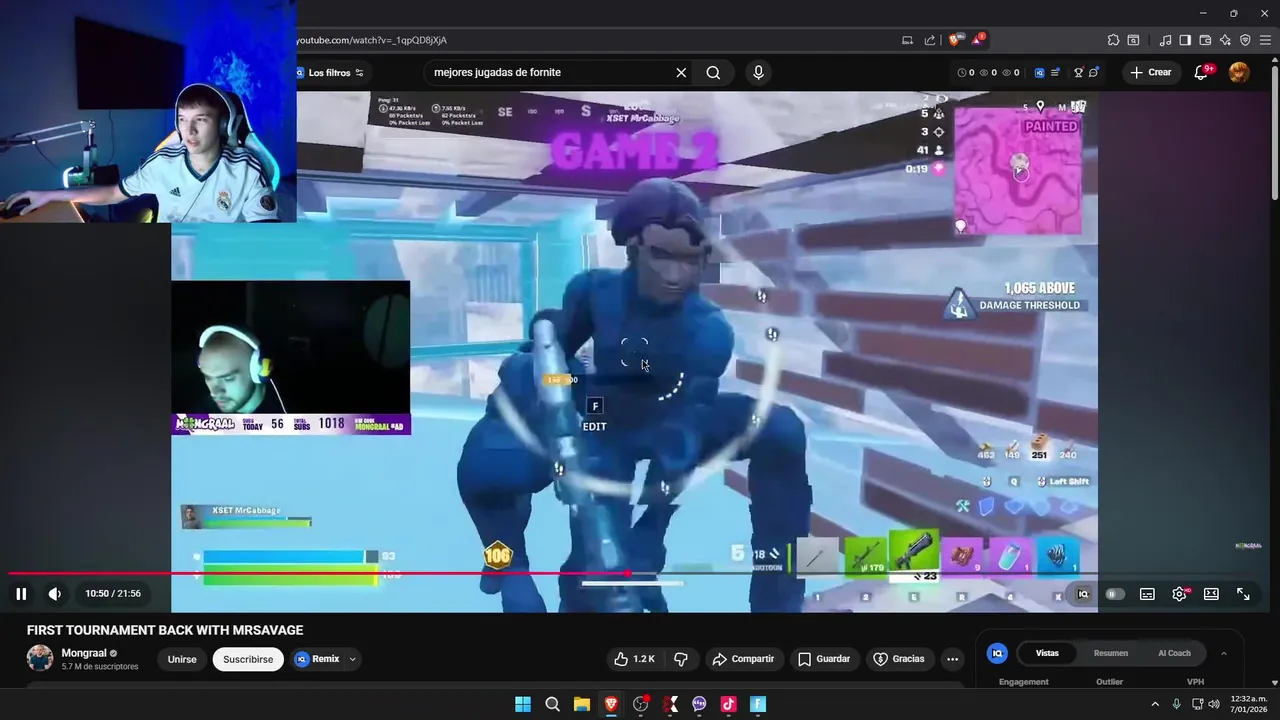Select the Vistas tab
Screen dimensions: 1280x720
pyautogui.click(x=1047, y=653)
